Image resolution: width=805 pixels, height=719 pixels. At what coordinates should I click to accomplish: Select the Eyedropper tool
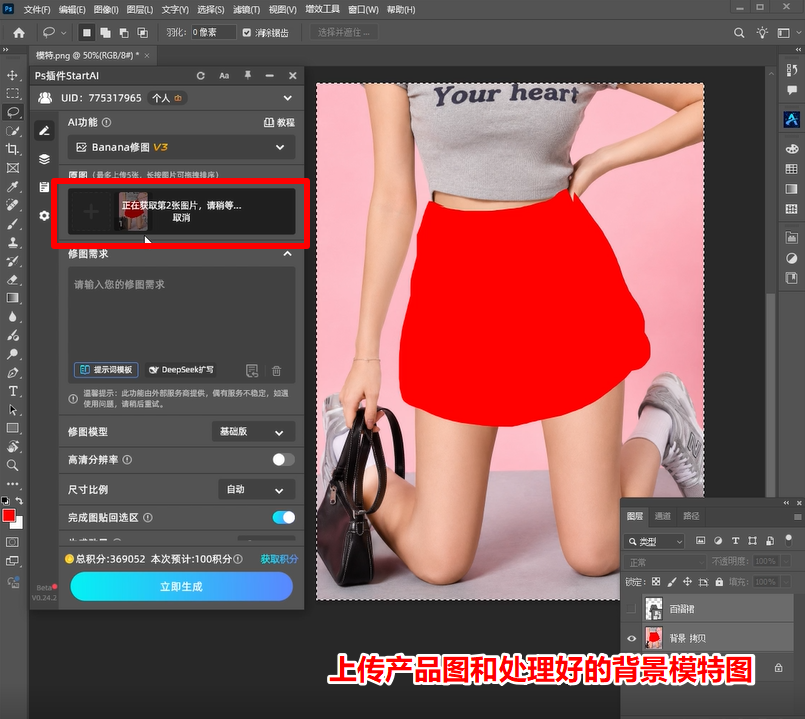(12, 186)
